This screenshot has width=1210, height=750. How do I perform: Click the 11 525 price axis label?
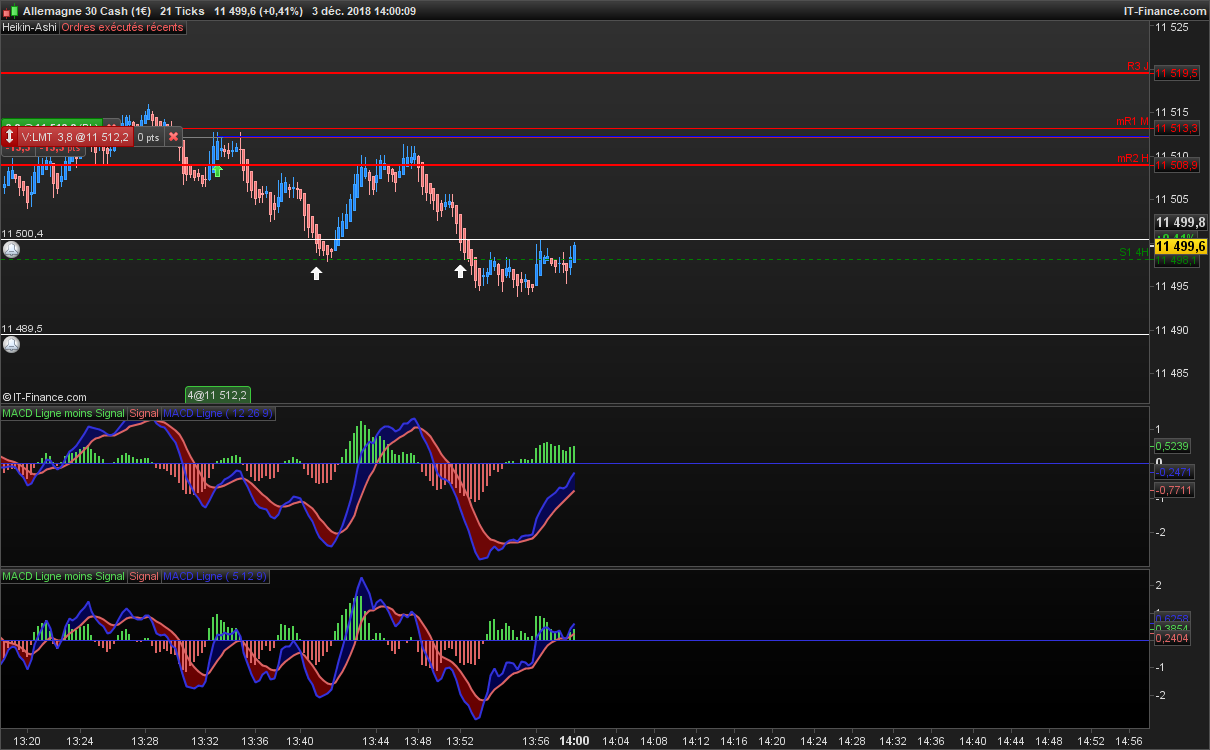click(1172, 27)
